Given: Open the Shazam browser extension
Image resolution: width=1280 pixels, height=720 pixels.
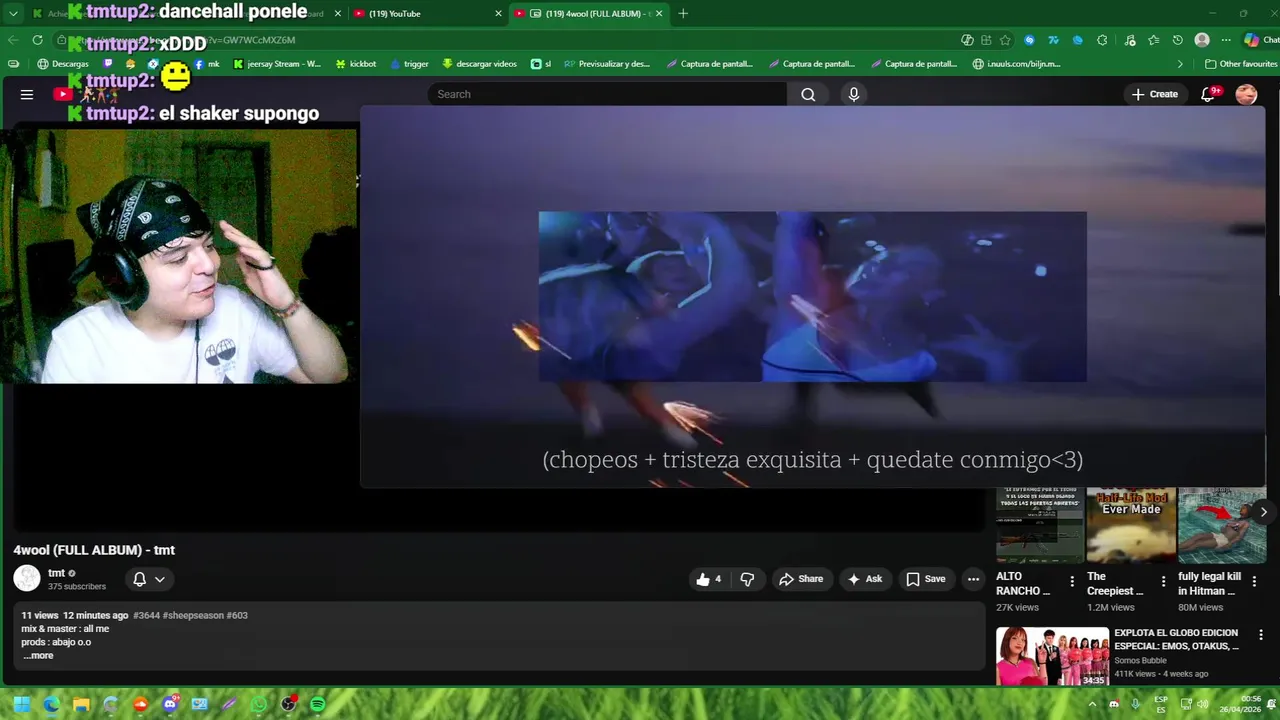Looking at the screenshot, I should tap(1029, 40).
